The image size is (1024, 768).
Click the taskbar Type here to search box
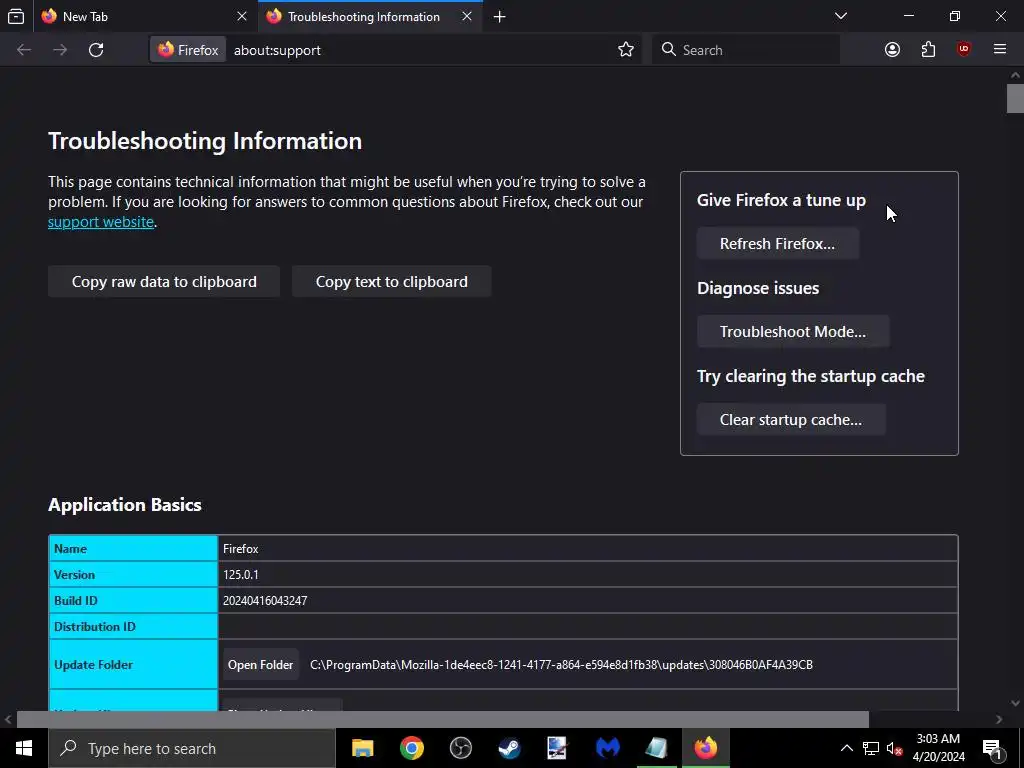coord(192,748)
